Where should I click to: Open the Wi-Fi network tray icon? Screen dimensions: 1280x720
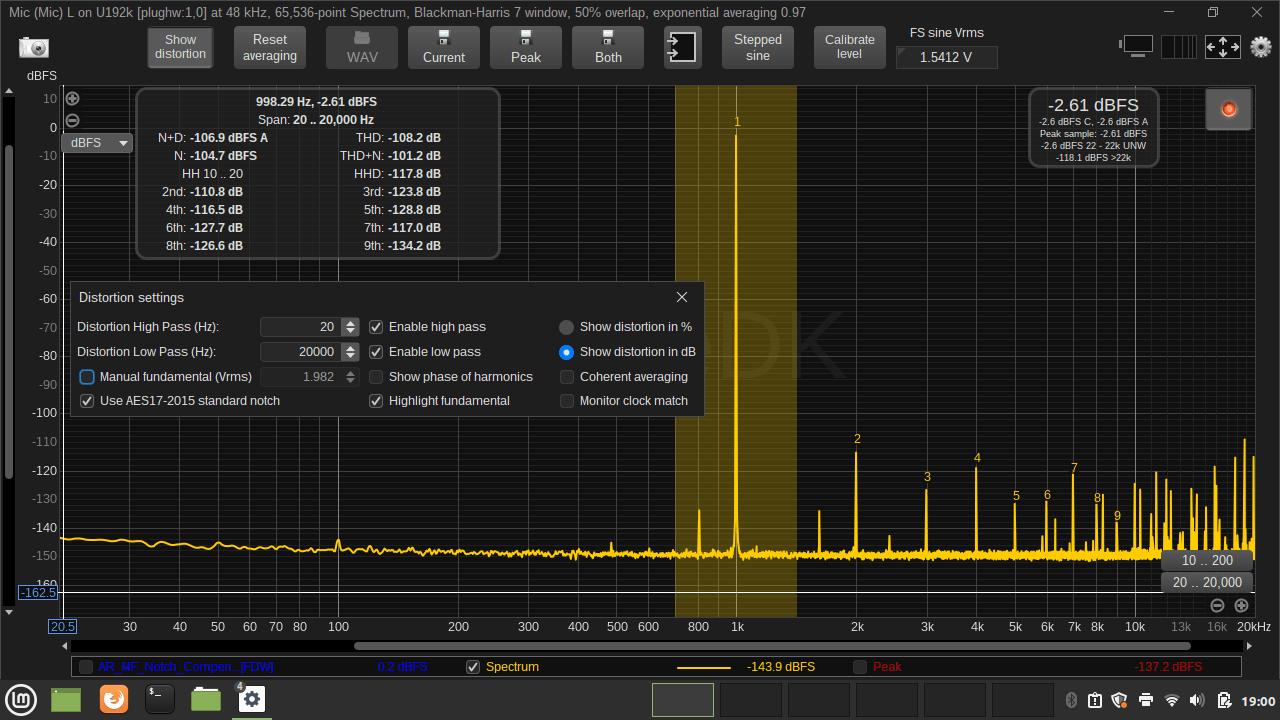1172,700
